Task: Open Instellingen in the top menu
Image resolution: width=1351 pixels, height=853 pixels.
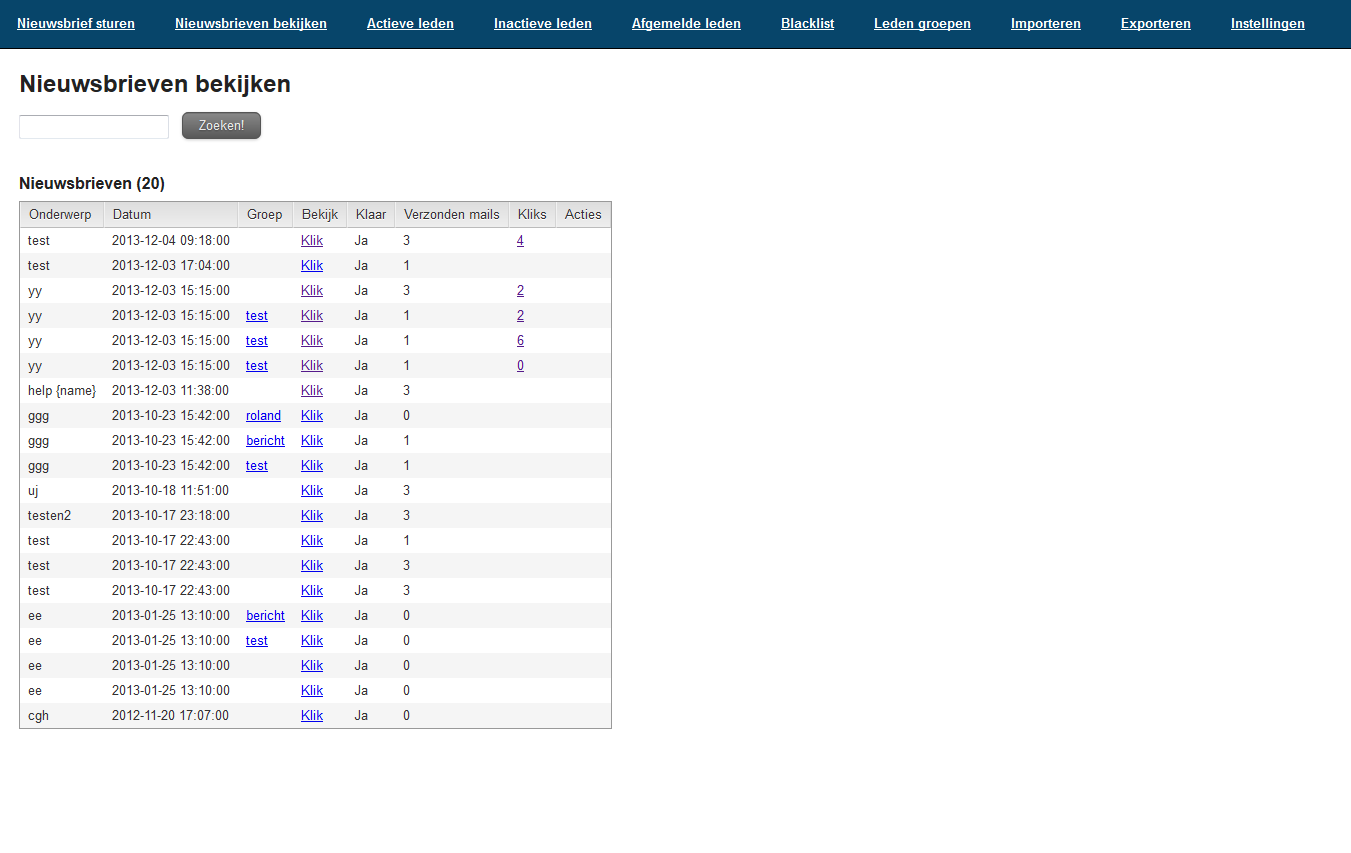Action: coord(1267,23)
